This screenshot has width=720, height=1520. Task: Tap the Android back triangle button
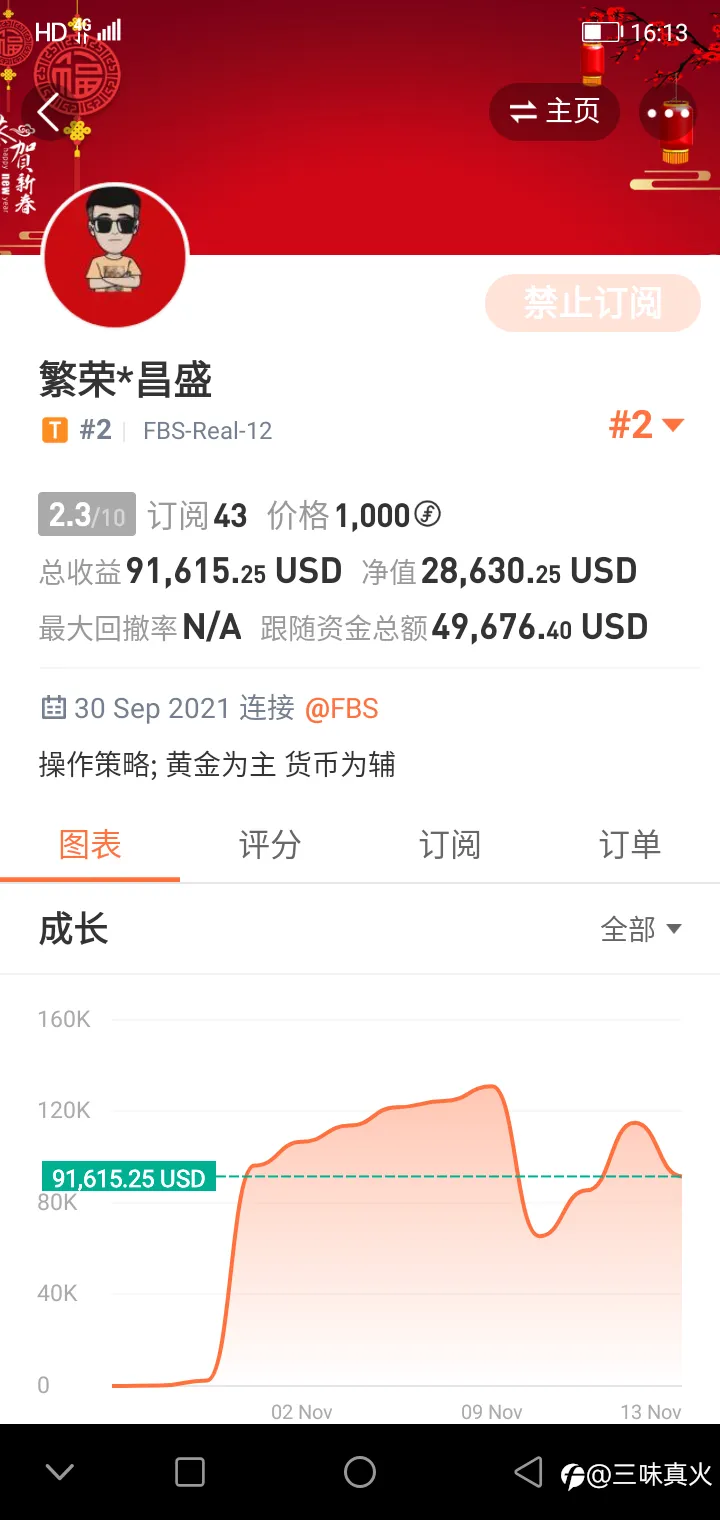[527, 1472]
